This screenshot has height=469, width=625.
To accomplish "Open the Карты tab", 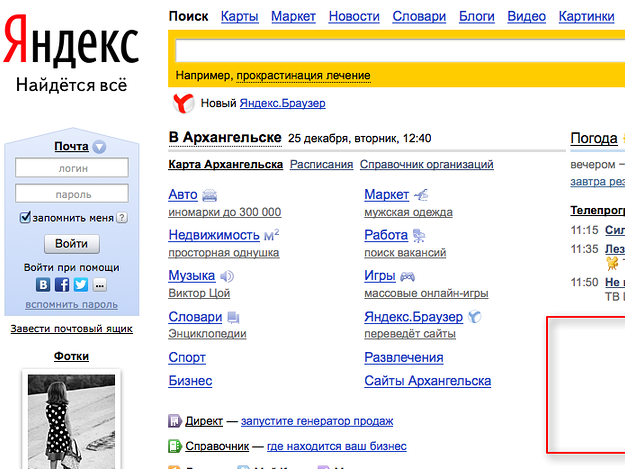I will [240, 16].
